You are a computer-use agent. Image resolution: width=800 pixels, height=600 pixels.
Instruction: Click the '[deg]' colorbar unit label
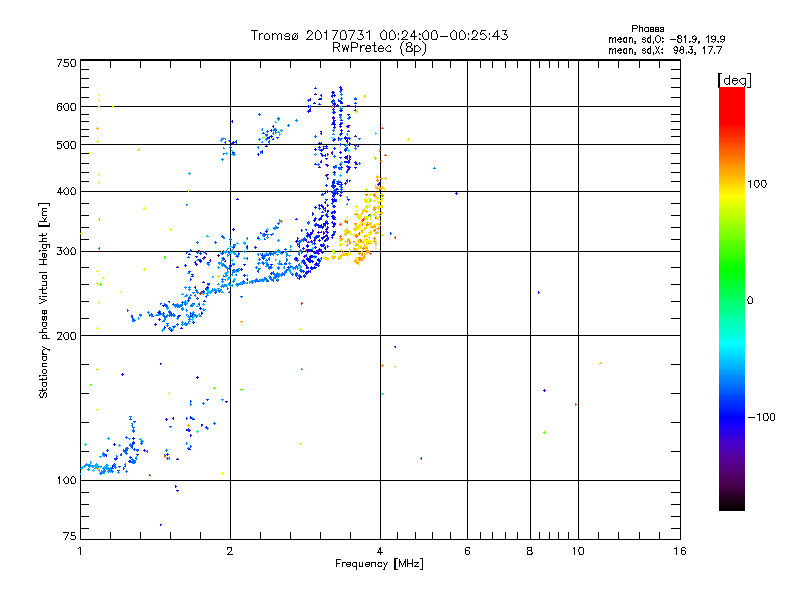tap(734, 80)
